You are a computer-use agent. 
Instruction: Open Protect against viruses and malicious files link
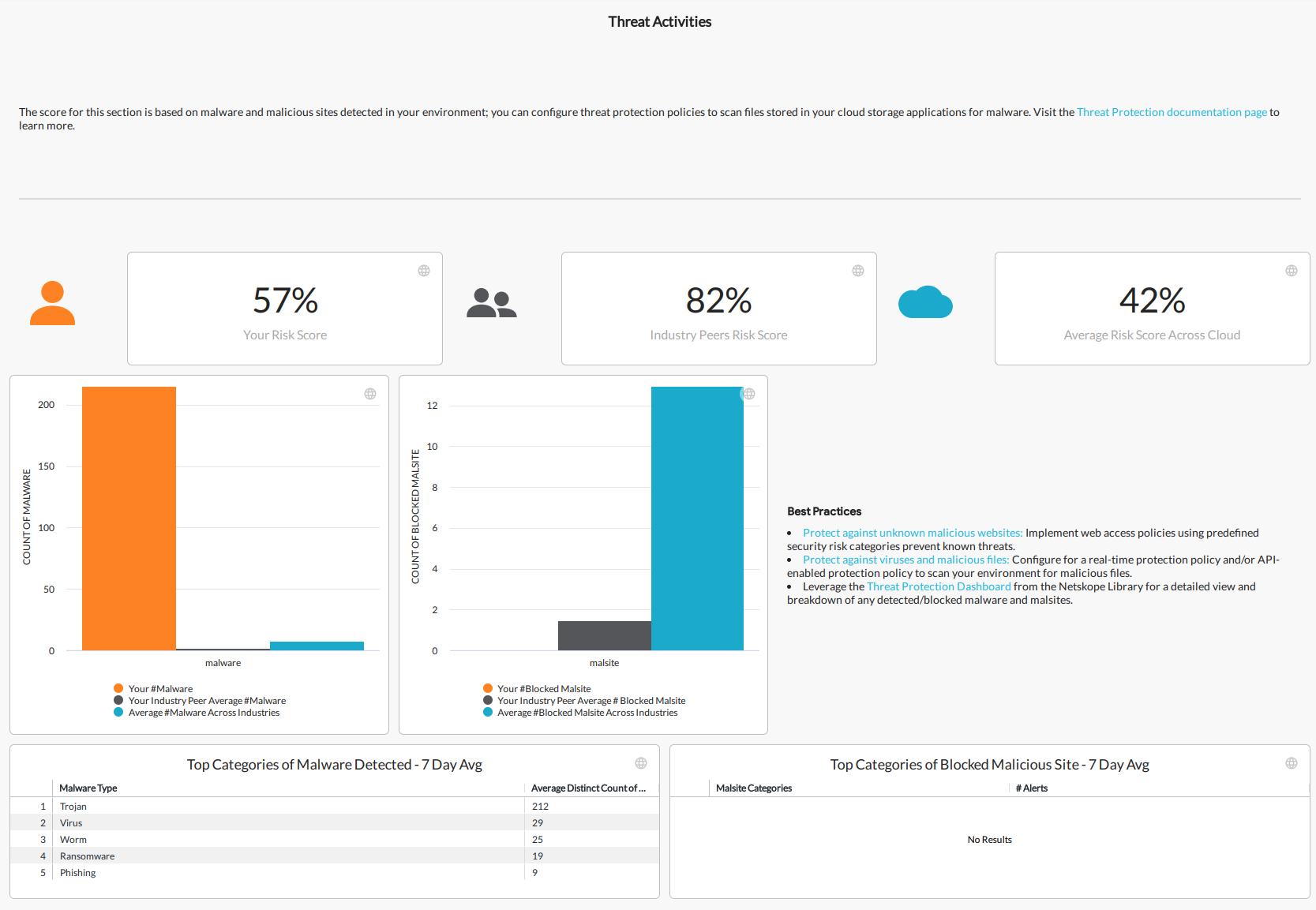(x=905, y=560)
